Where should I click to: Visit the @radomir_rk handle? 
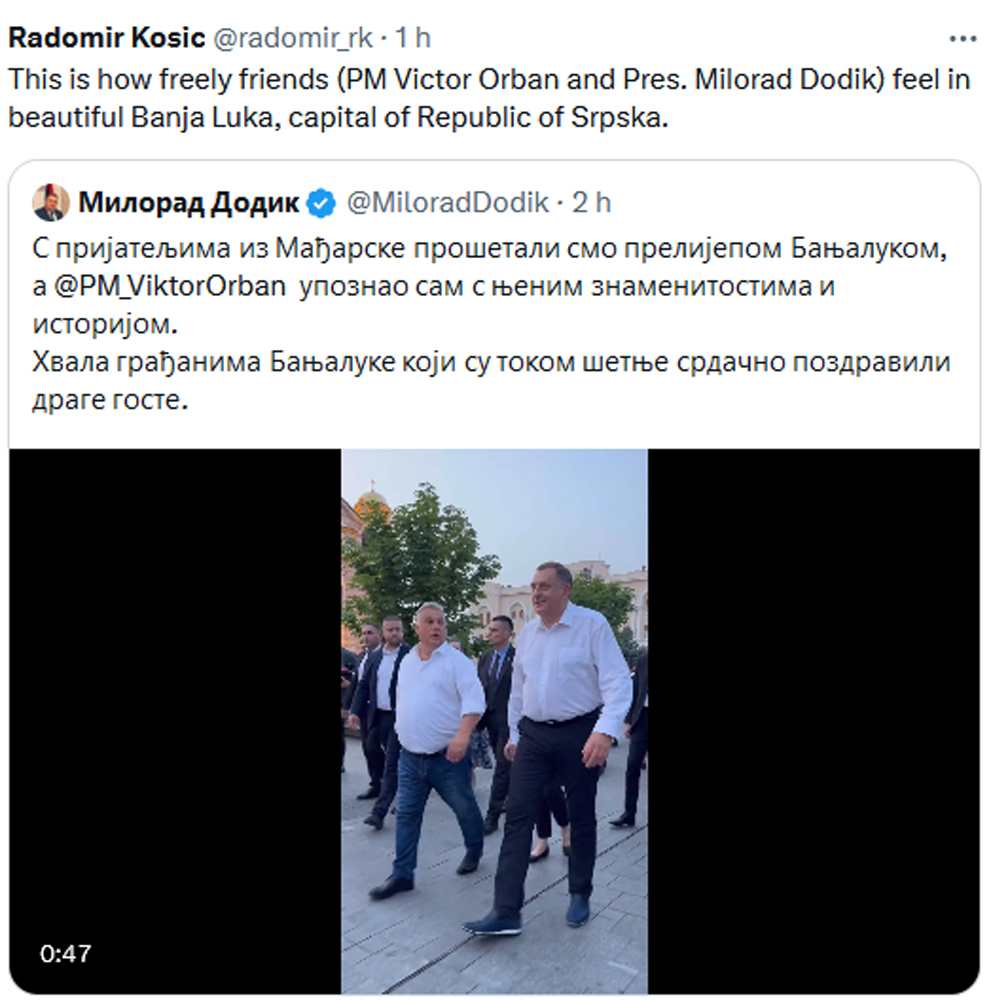pyautogui.click(x=293, y=39)
